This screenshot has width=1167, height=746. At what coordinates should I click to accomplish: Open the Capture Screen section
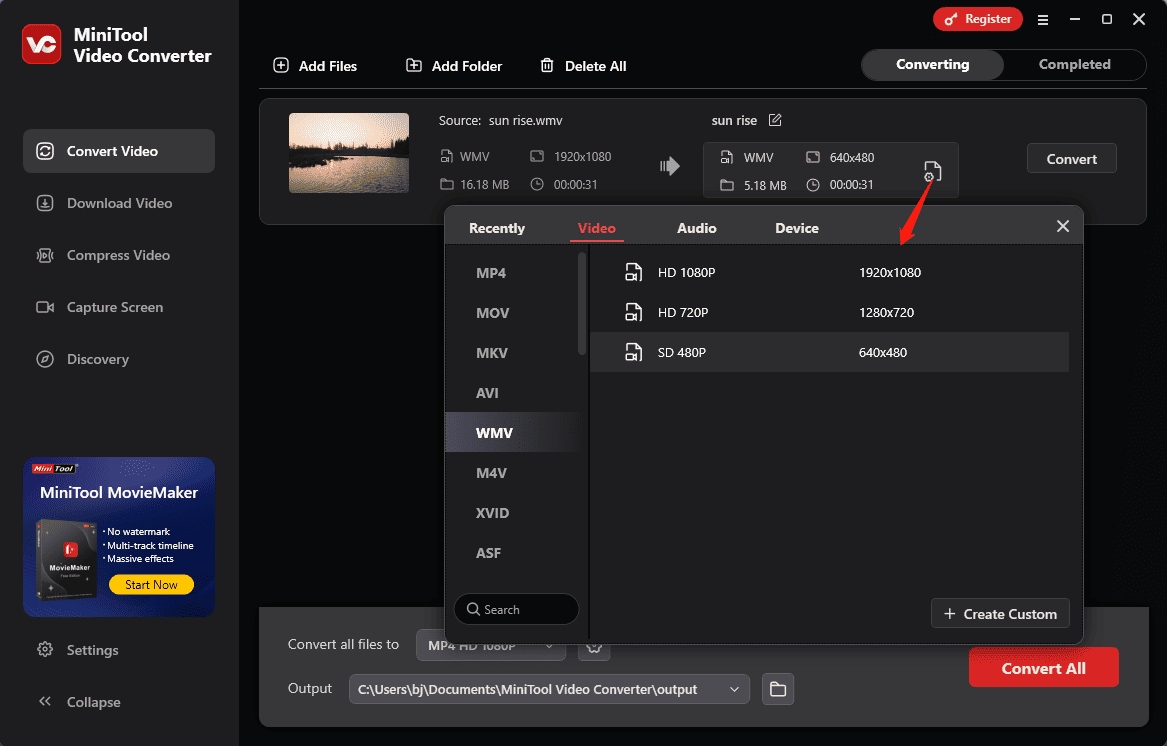click(x=119, y=307)
